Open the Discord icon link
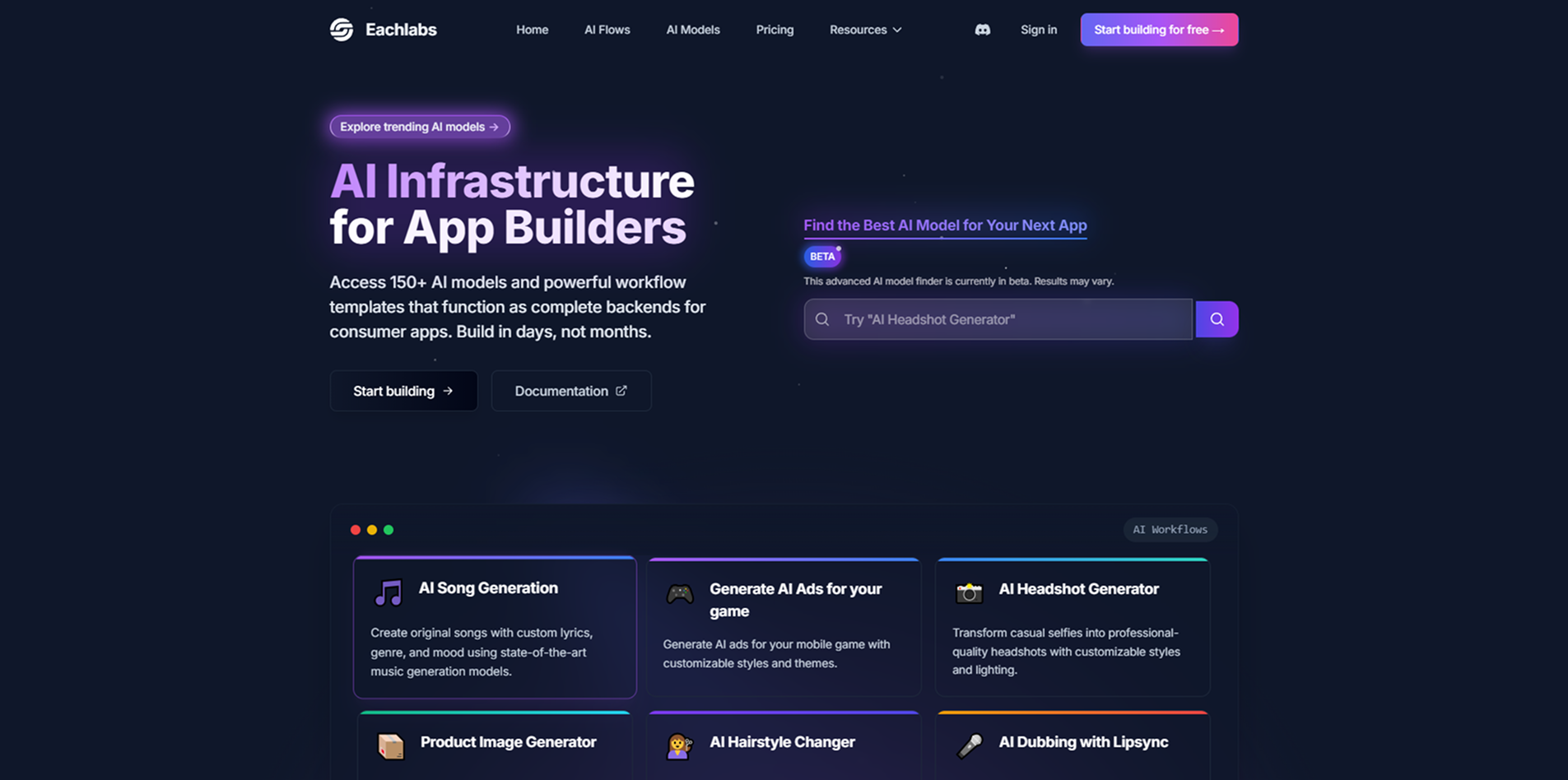The height and width of the screenshot is (780, 1568). point(982,30)
